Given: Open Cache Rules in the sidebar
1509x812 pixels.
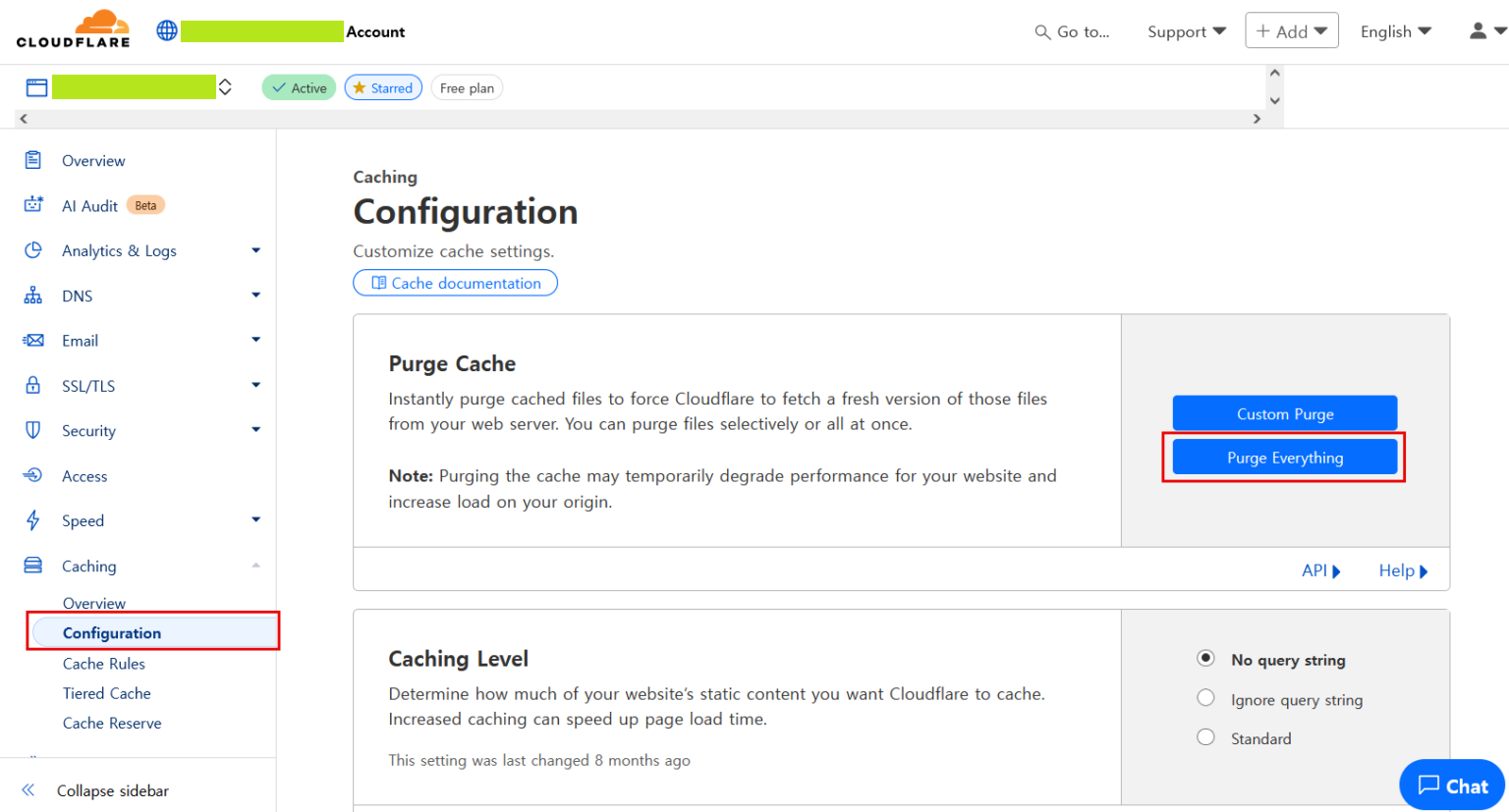Looking at the screenshot, I should [104, 664].
